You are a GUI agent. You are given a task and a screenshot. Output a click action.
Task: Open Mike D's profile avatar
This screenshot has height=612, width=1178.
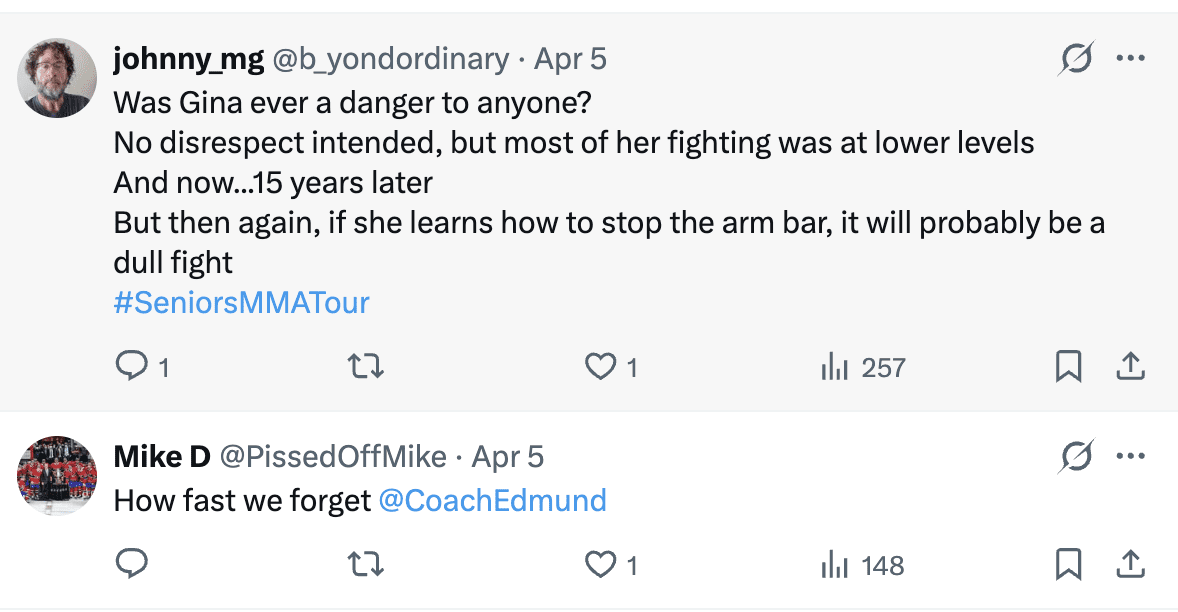[x=58, y=476]
